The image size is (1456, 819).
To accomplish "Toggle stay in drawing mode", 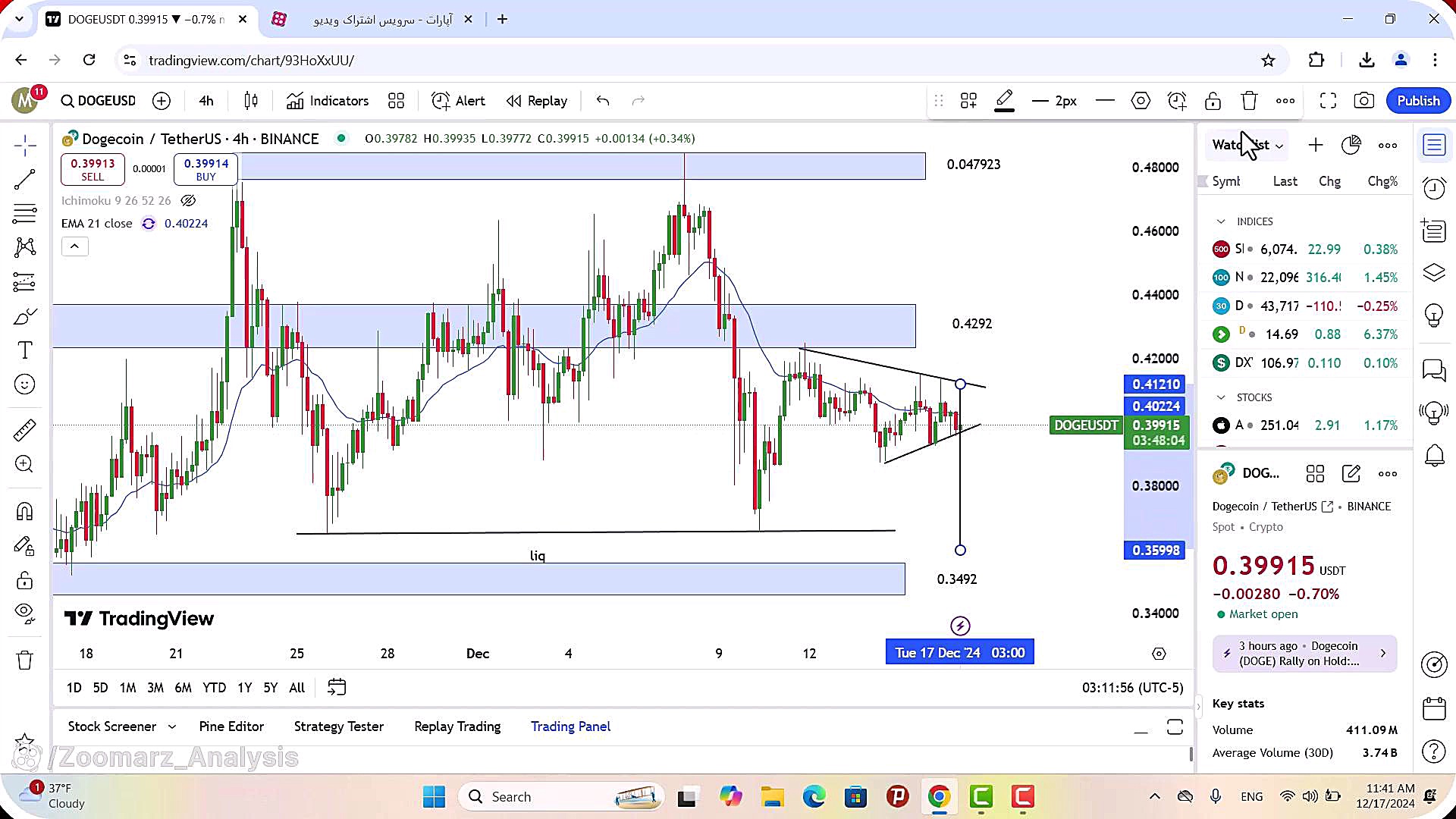I will (x=24, y=546).
